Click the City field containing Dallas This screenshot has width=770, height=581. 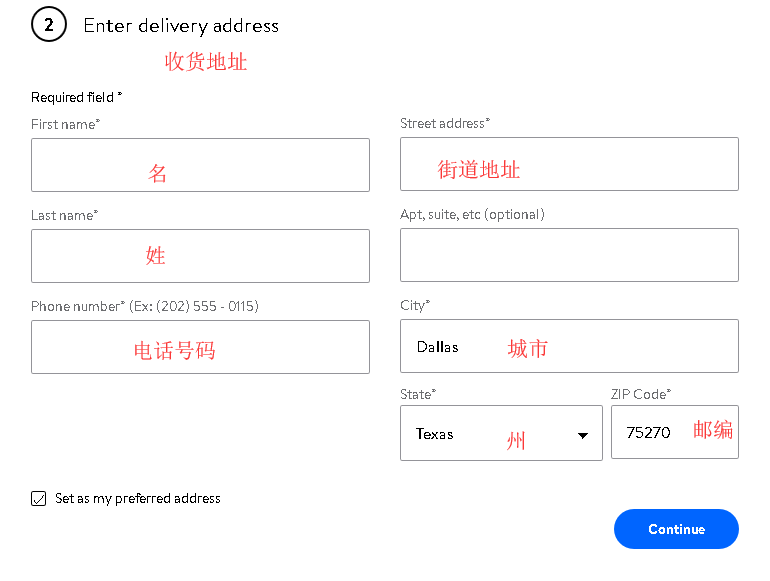click(569, 346)
